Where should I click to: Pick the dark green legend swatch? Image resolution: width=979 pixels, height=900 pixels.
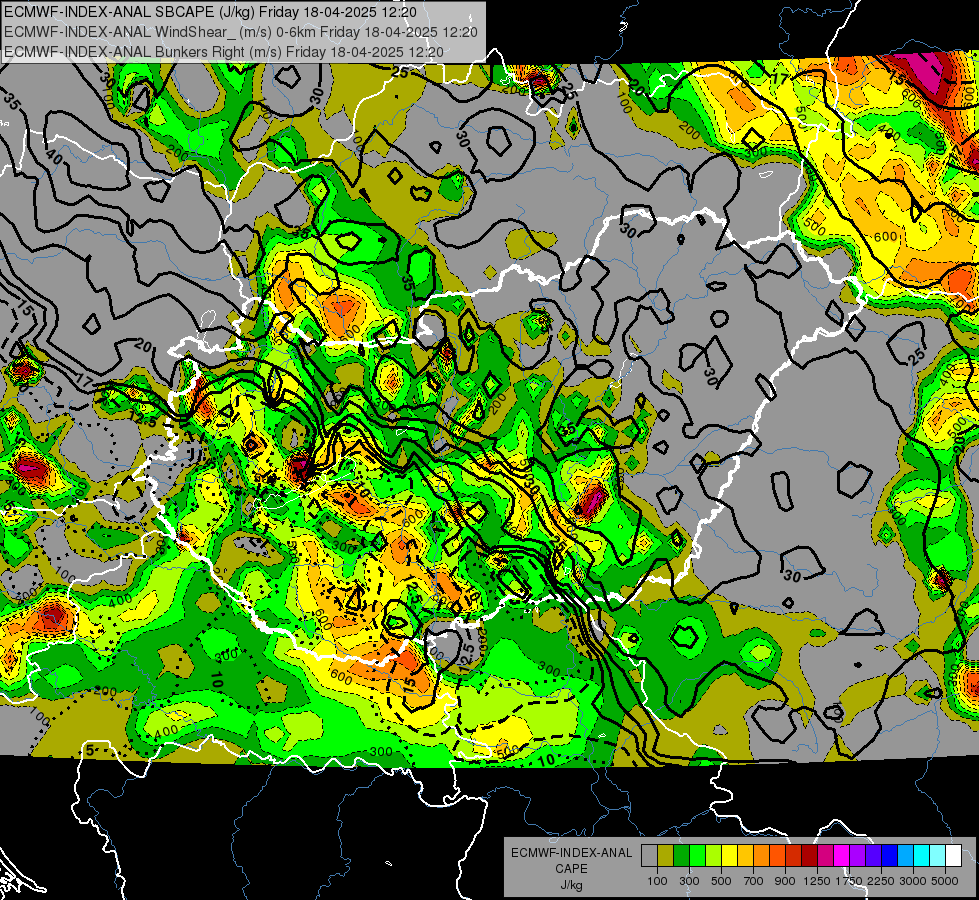click(681, 856)
